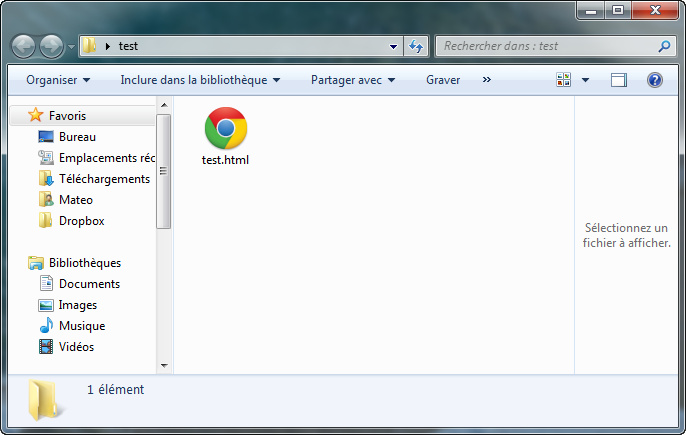Maximize the Explorer window

pyautogui.click(x=618, y=10)
